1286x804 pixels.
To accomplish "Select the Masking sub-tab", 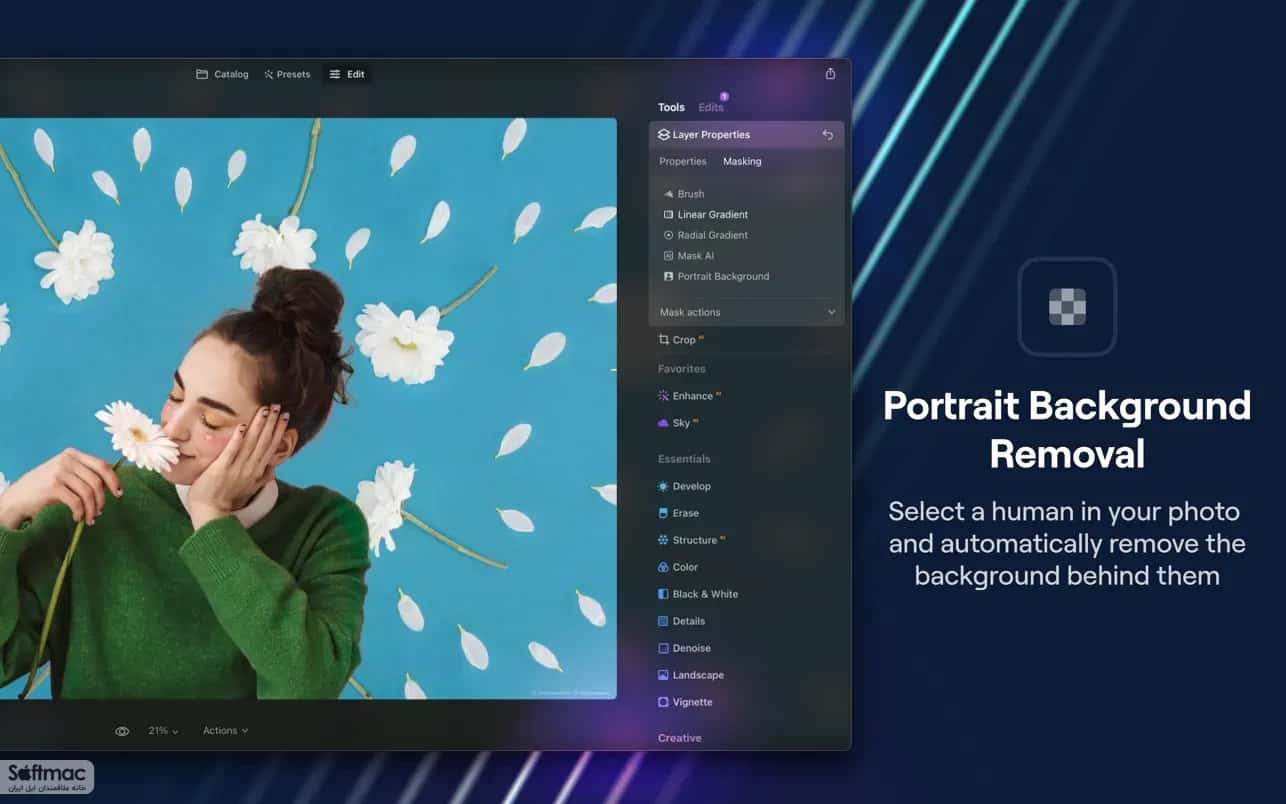I will pos(742,161).
